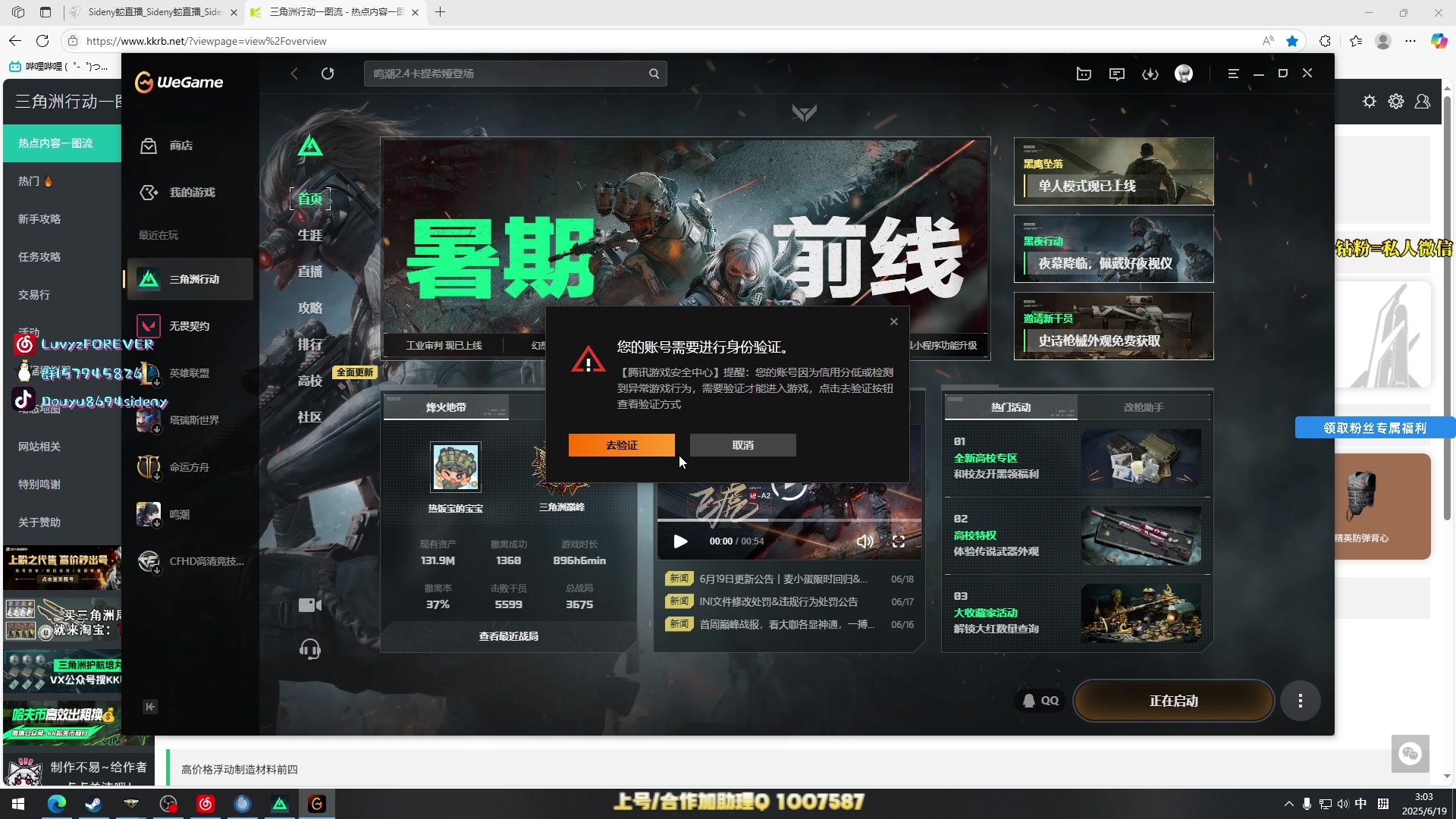This screenshot has width=1456, height=819.
Task: Click the 热饭宝的宝宝 player avatar
Action: [x=455, y=468]
